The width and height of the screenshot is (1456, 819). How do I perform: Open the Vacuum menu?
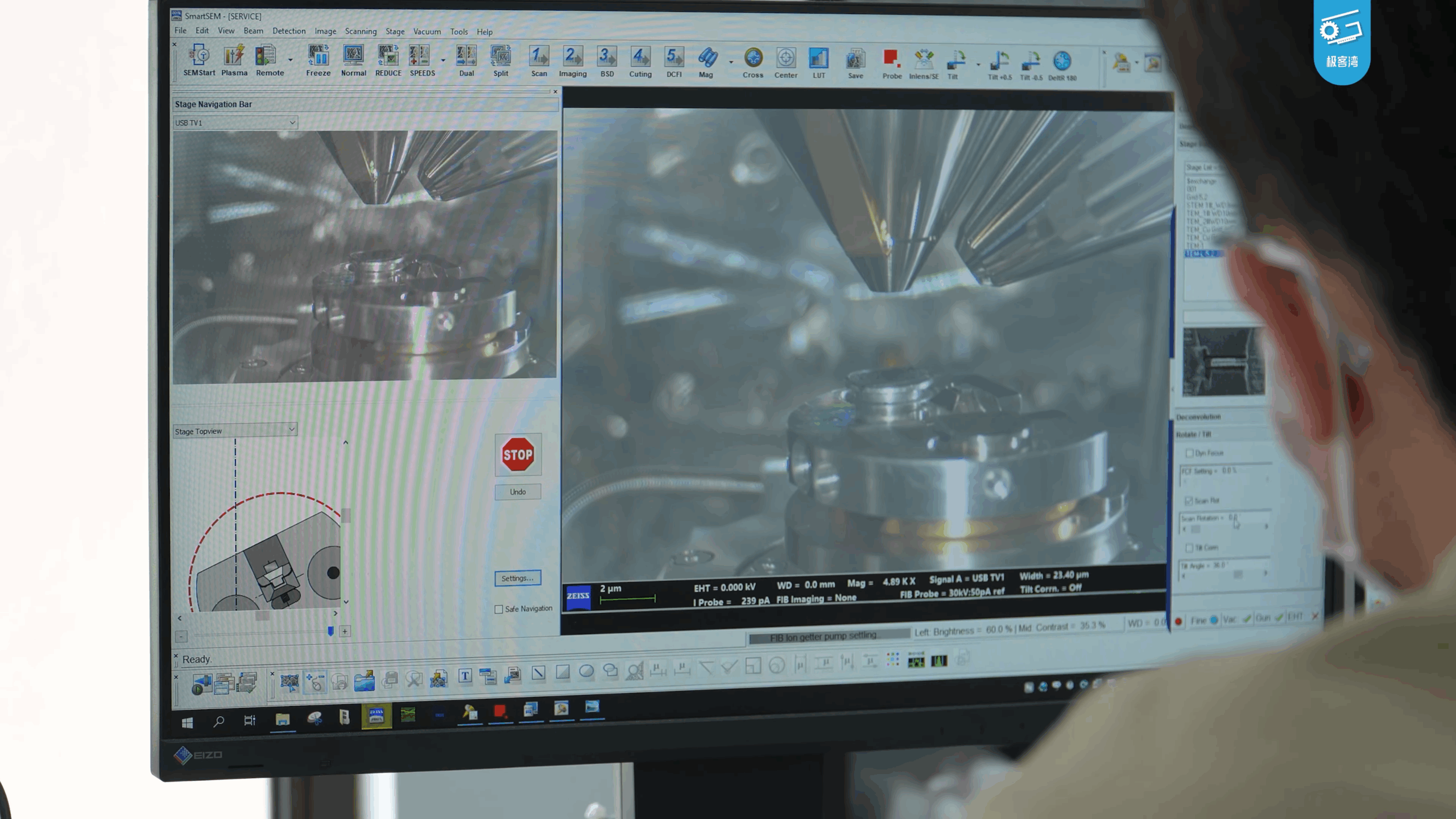[x=427, y=31]
